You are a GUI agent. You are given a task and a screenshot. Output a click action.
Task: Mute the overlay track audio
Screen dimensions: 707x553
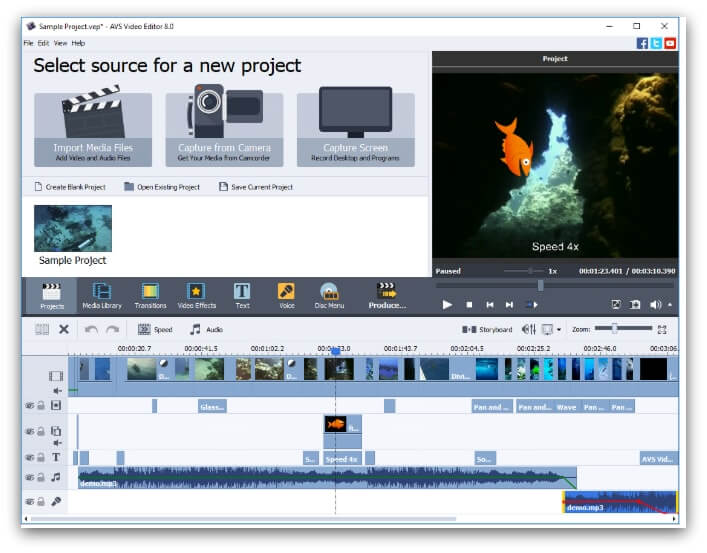click(57, 443)
